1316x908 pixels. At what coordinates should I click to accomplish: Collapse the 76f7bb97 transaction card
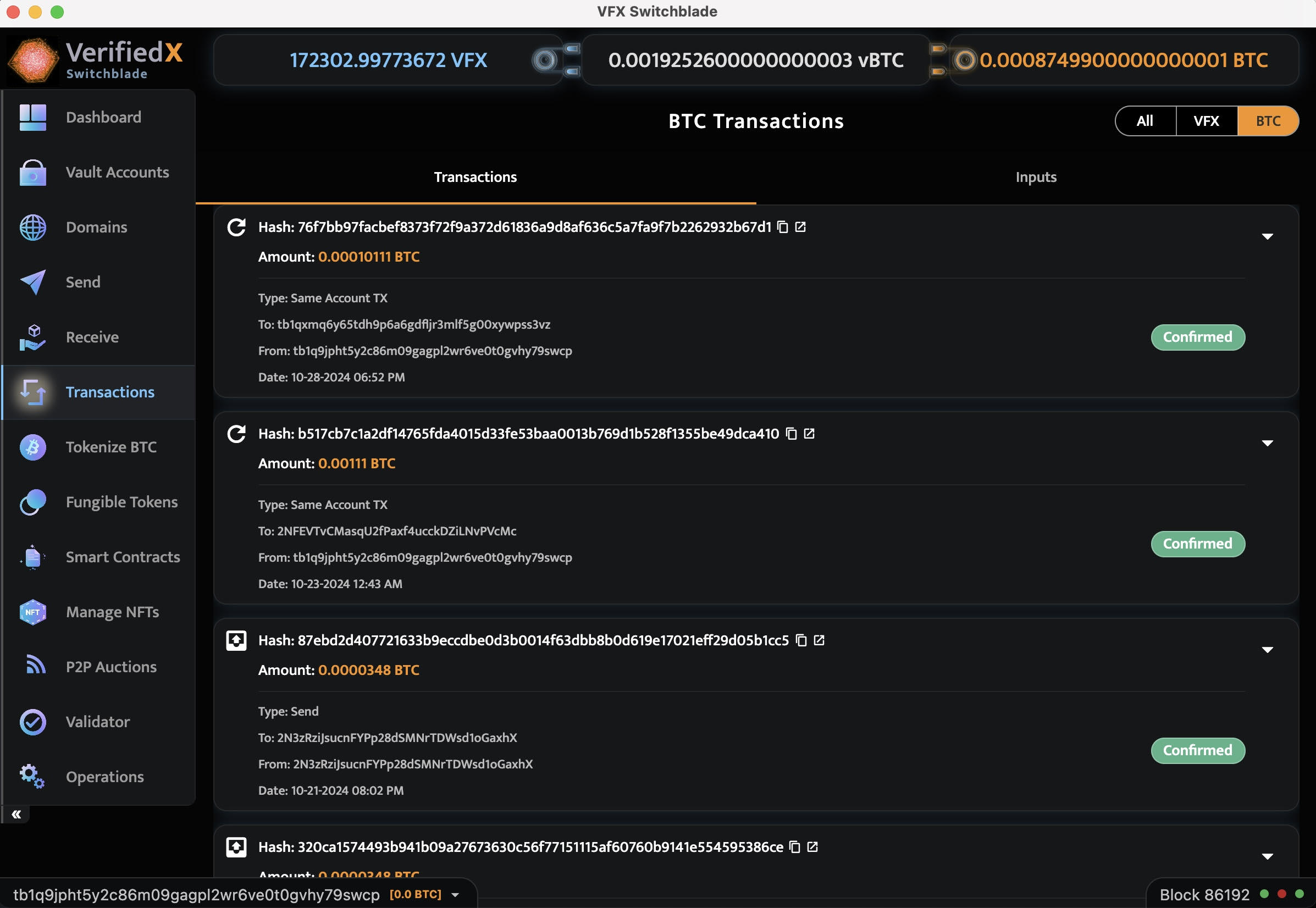(1268, 237)
